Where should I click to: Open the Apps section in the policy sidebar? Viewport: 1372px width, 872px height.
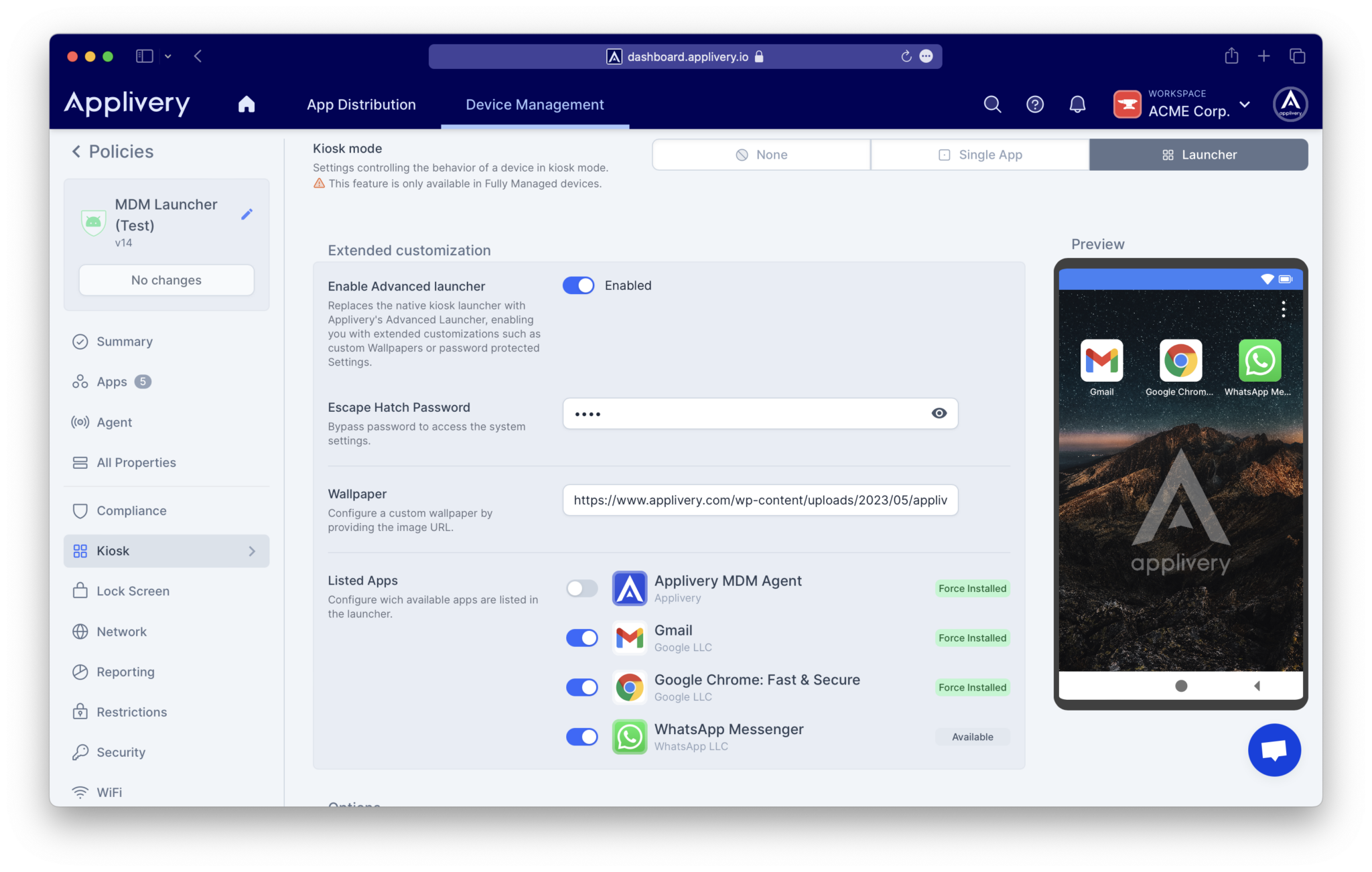pyautogui.click(x=111, y=381)
